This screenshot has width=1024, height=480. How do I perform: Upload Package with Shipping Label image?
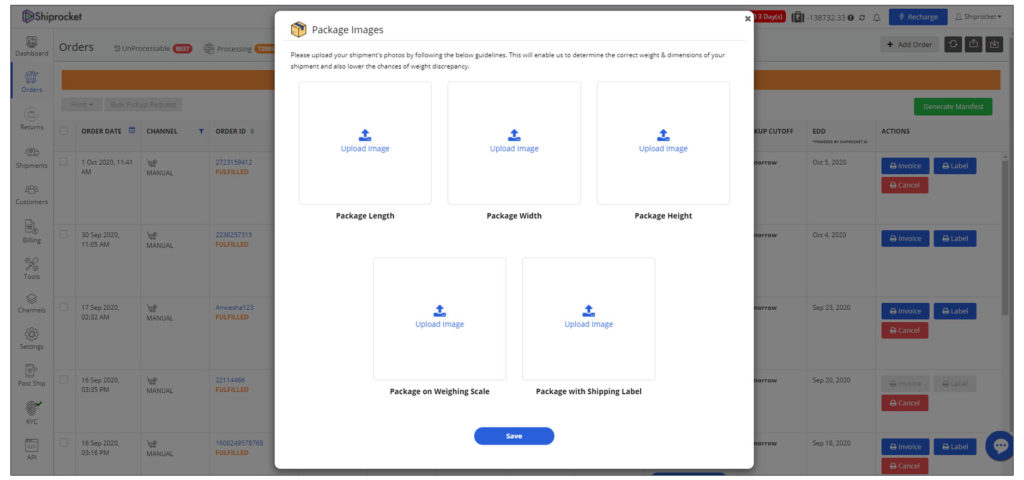point(588,317)
